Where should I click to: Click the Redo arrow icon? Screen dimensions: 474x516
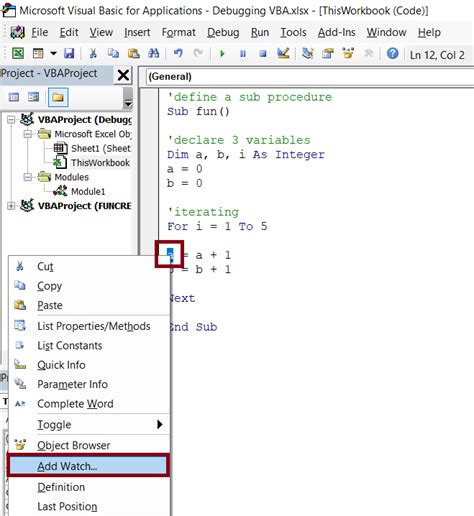click(198, 53)
